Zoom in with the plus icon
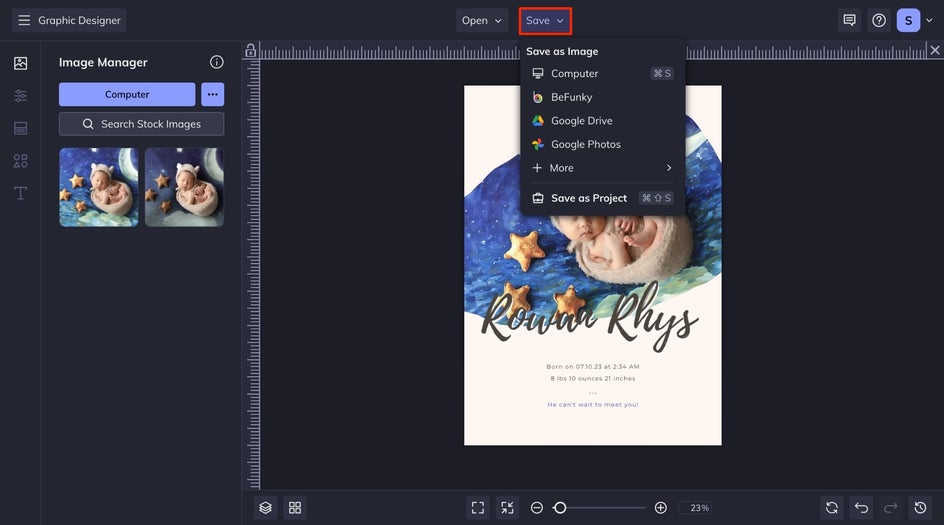Viewport: 944px width, 525px height. 660,508
